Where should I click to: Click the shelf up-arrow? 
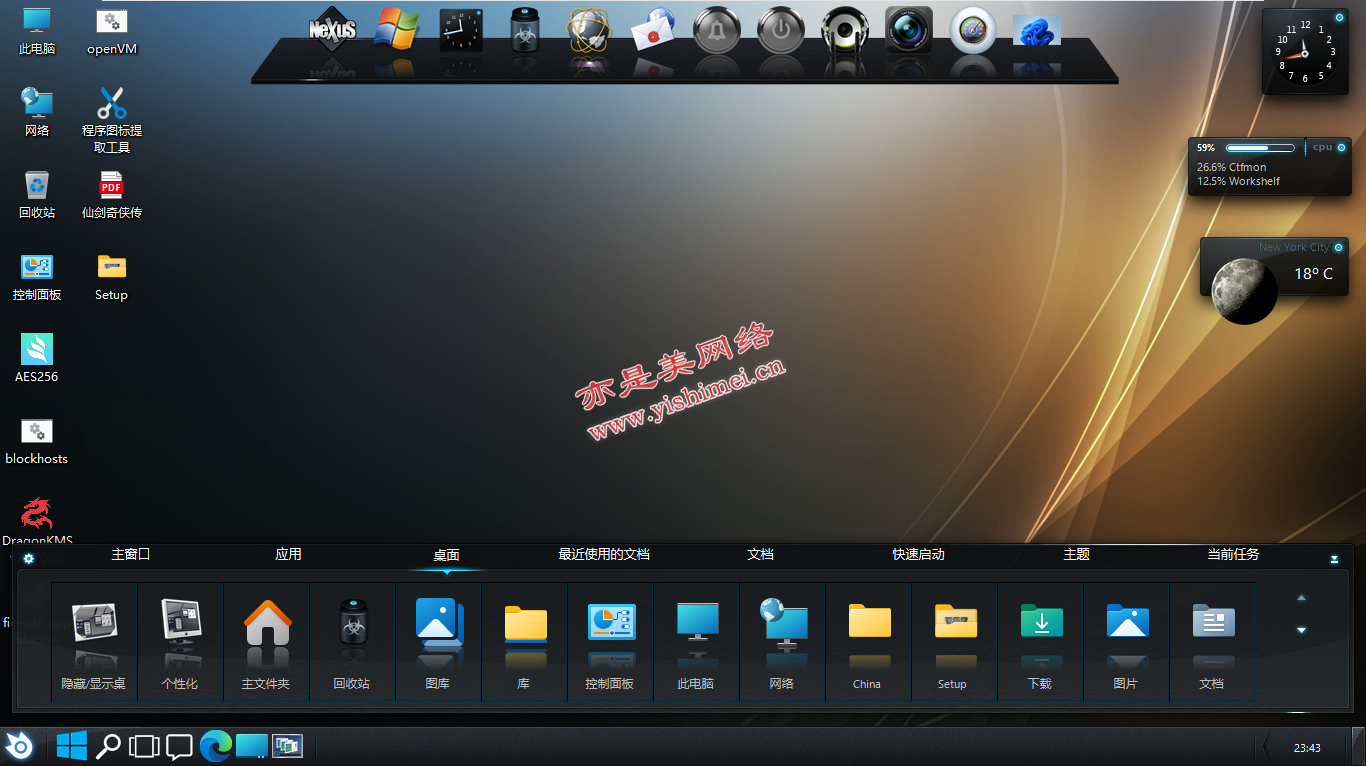click(1301, 598)
